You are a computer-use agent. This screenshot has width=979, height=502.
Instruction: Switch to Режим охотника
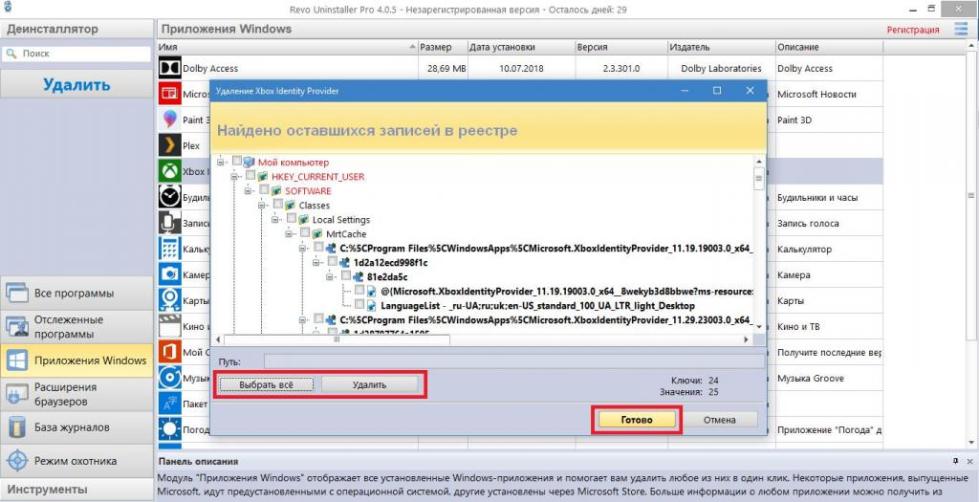77,461
